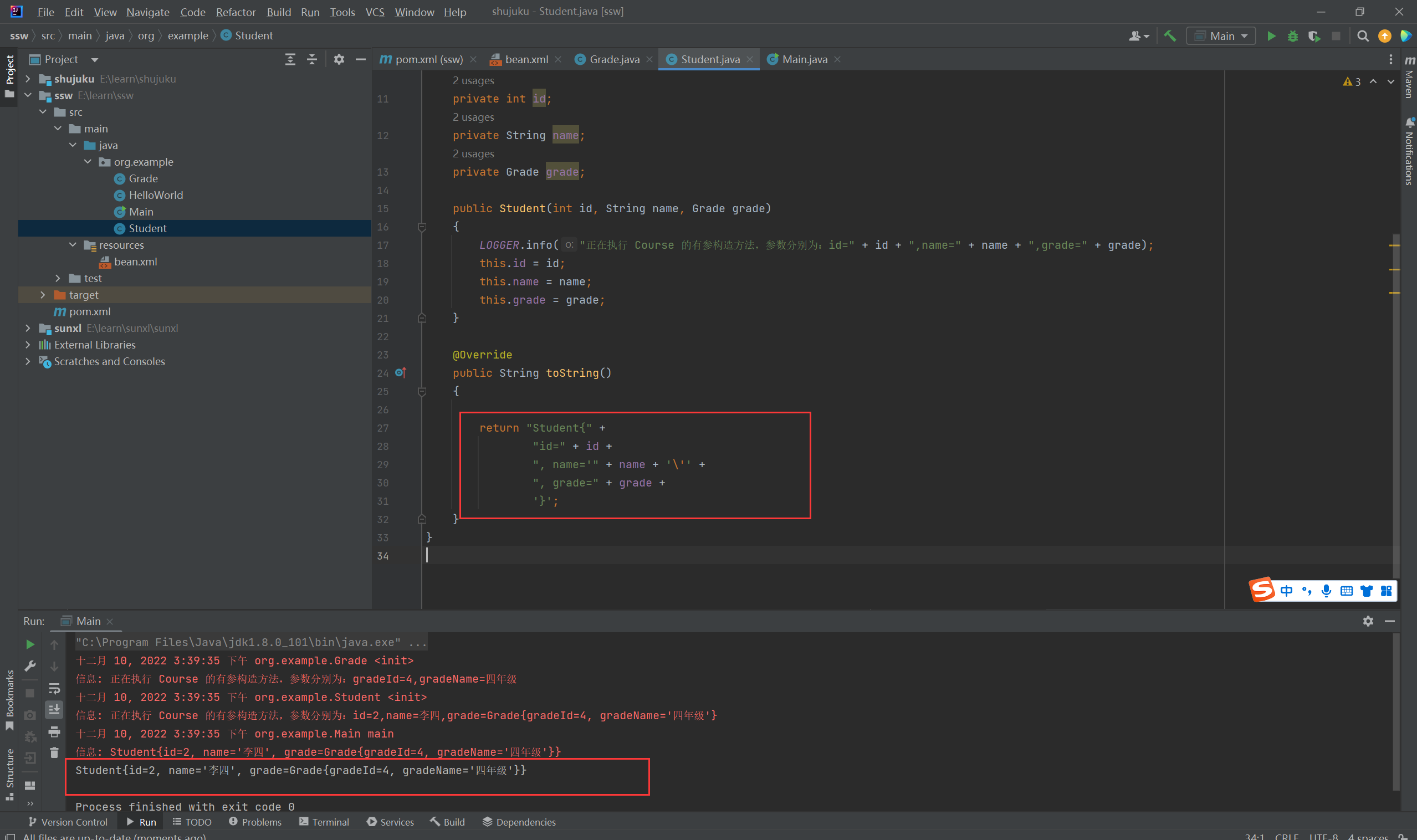
Task: Expand the resources folder in project tree
Action: (74, 245)
